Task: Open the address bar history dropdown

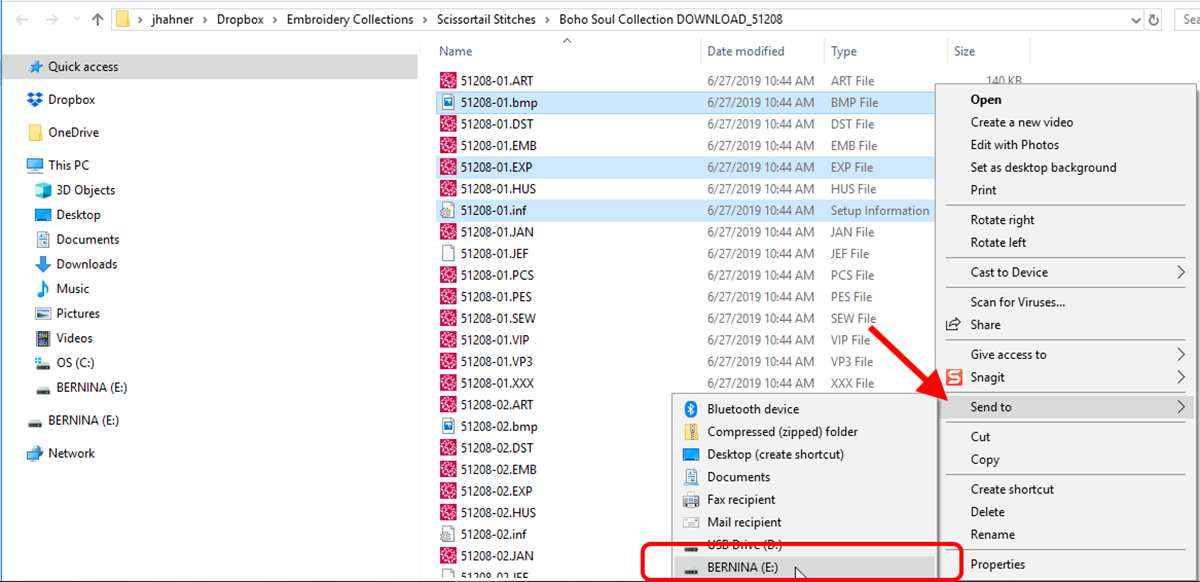Action: tap(1136, 18)
